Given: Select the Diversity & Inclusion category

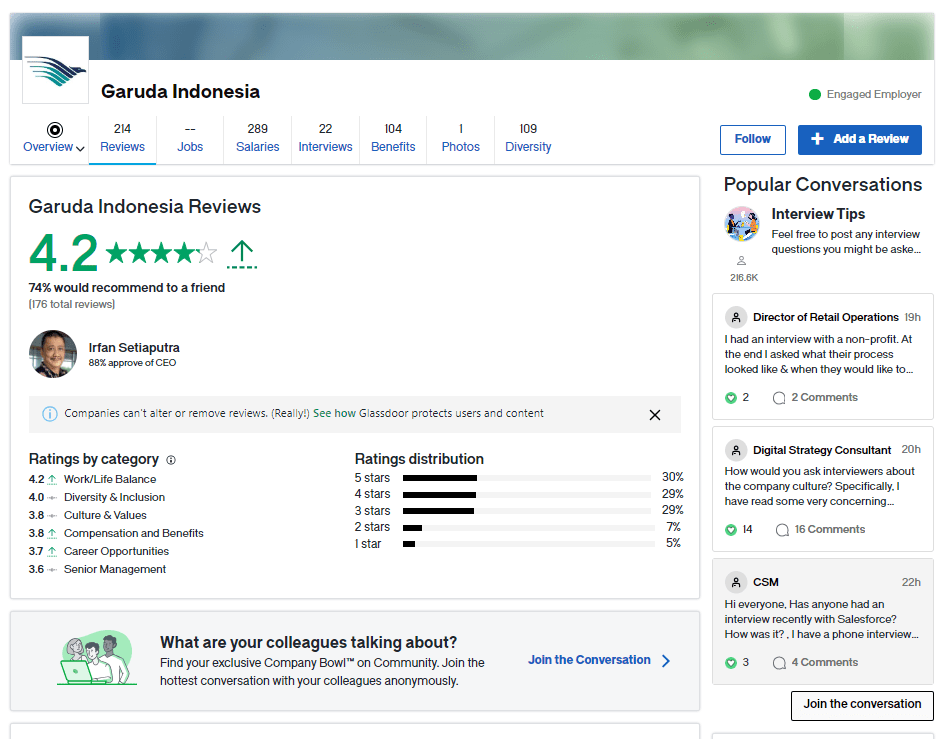Looking at the screenshot, I should click(114, 497).
